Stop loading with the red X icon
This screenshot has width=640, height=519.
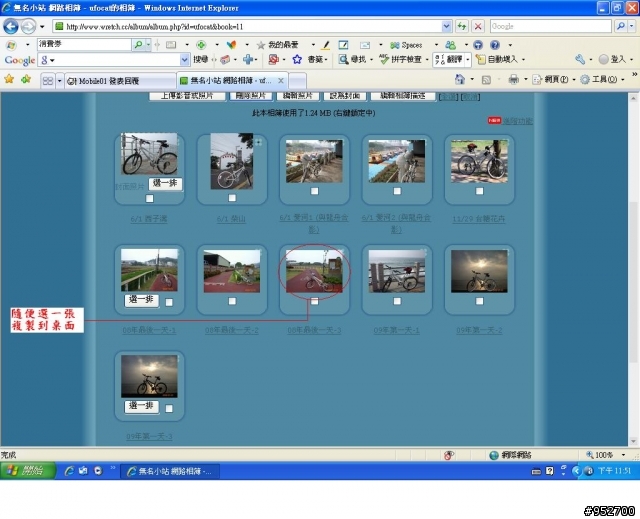click(478, 27)
